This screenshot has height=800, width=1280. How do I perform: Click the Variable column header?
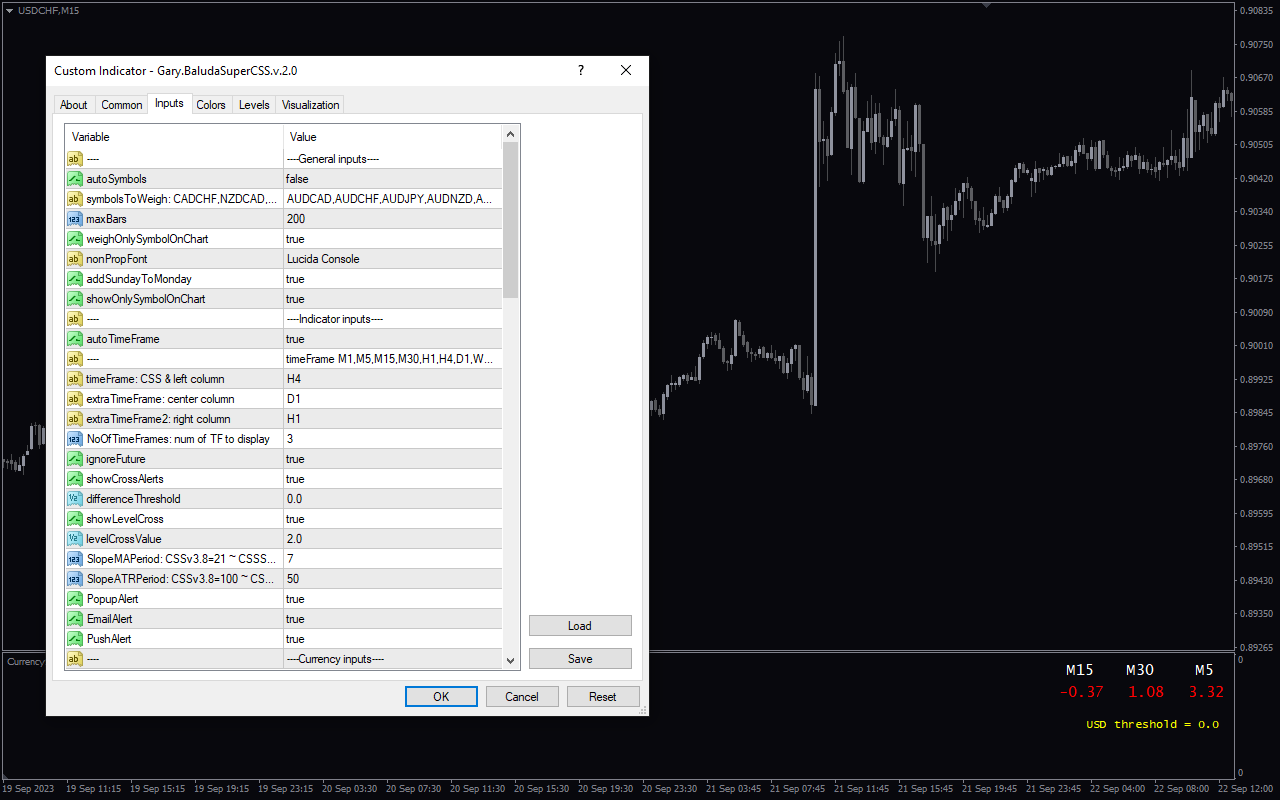click(x=174, y=137)
